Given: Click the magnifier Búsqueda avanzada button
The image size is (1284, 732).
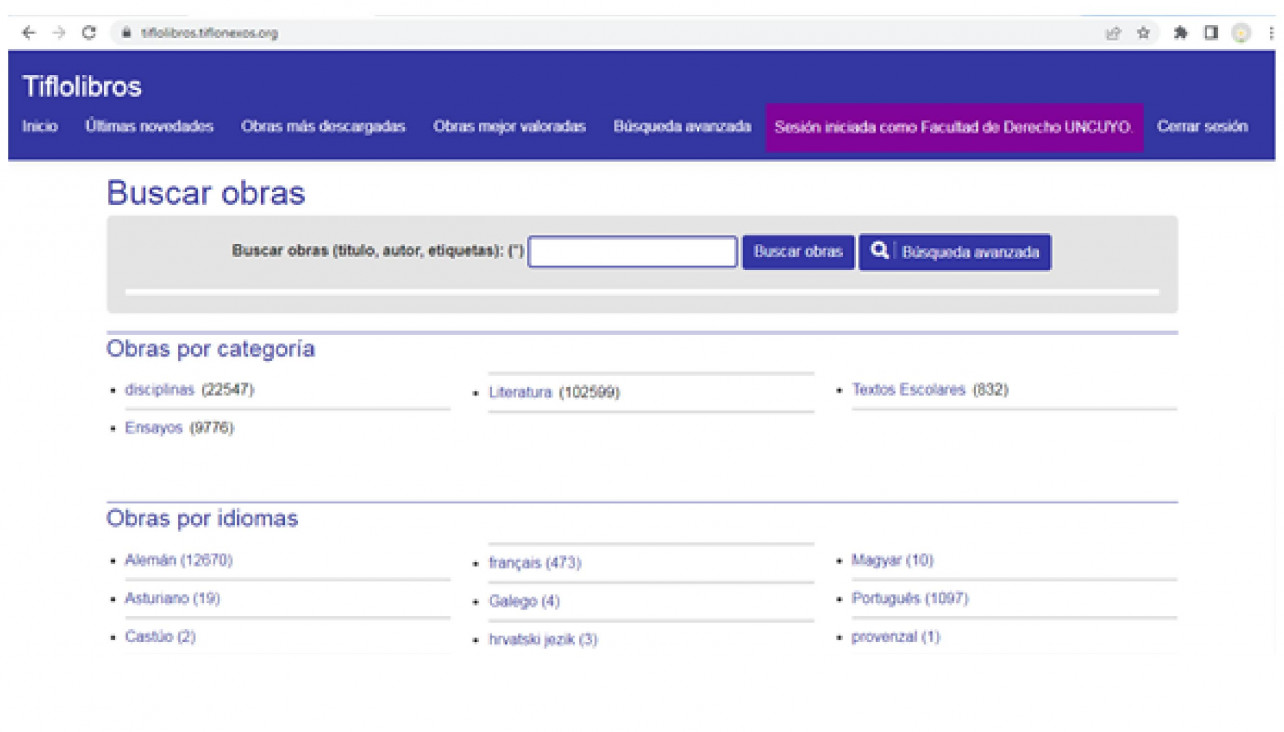Looking at the screenshot, I should coord(955,252).
